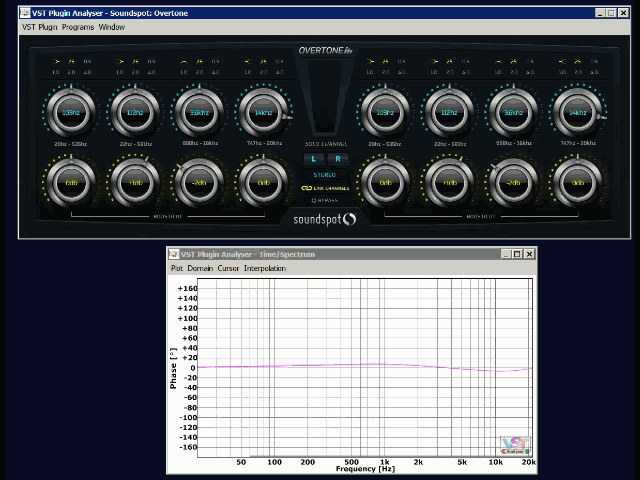Image resolution: width=640 pixels, height=480 pixels.
Task: Click the Overtone window title bar icon
Action: point(25,13)
